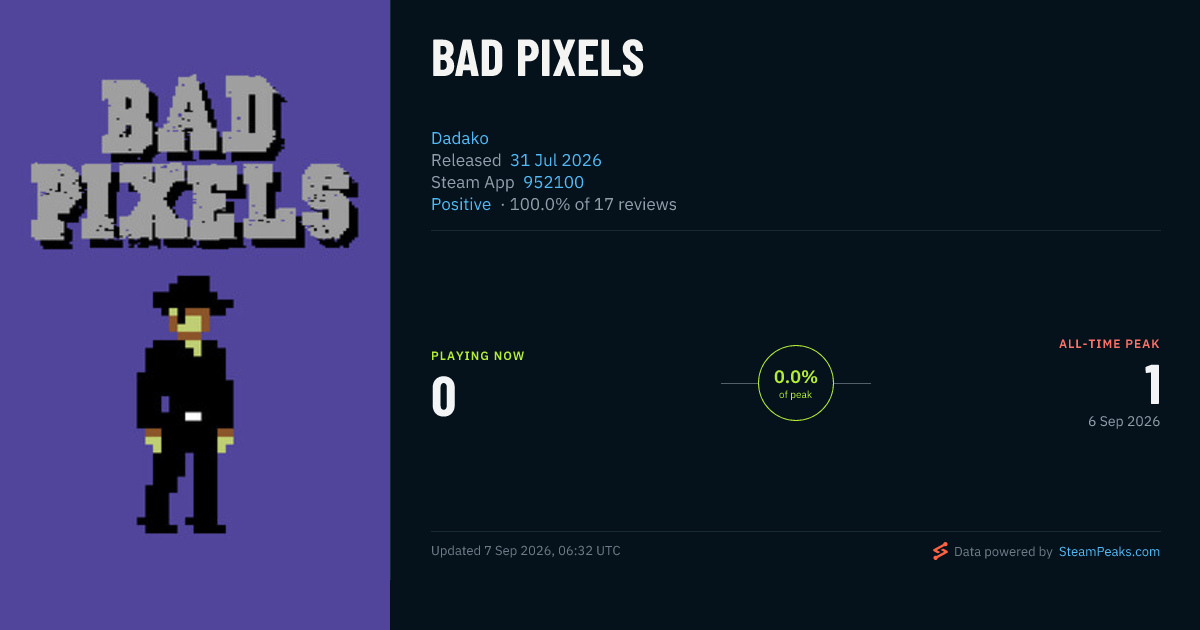Click the Data powered by text
This screenshot has width=1200, height=630.
(1003, 551)
